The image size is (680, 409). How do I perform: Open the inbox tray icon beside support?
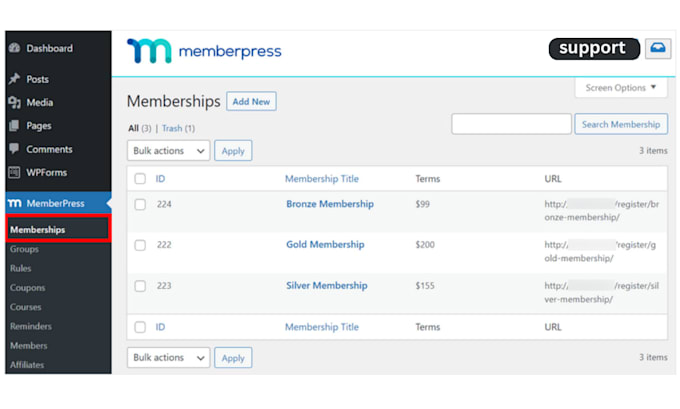click(658, 48)
